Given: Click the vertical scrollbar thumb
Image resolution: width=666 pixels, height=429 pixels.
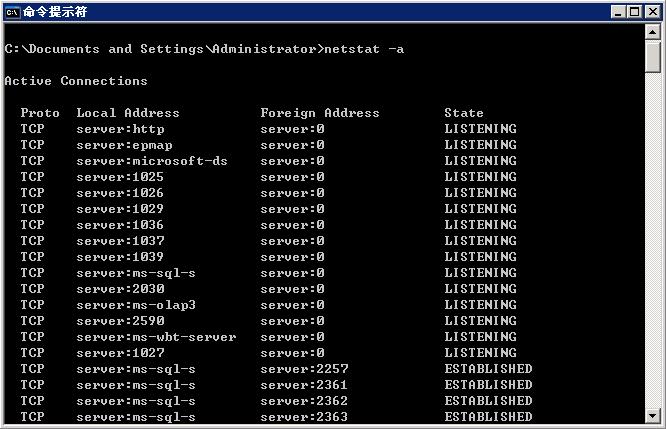Looking at the screenshot, I should [x=653, y=57].
